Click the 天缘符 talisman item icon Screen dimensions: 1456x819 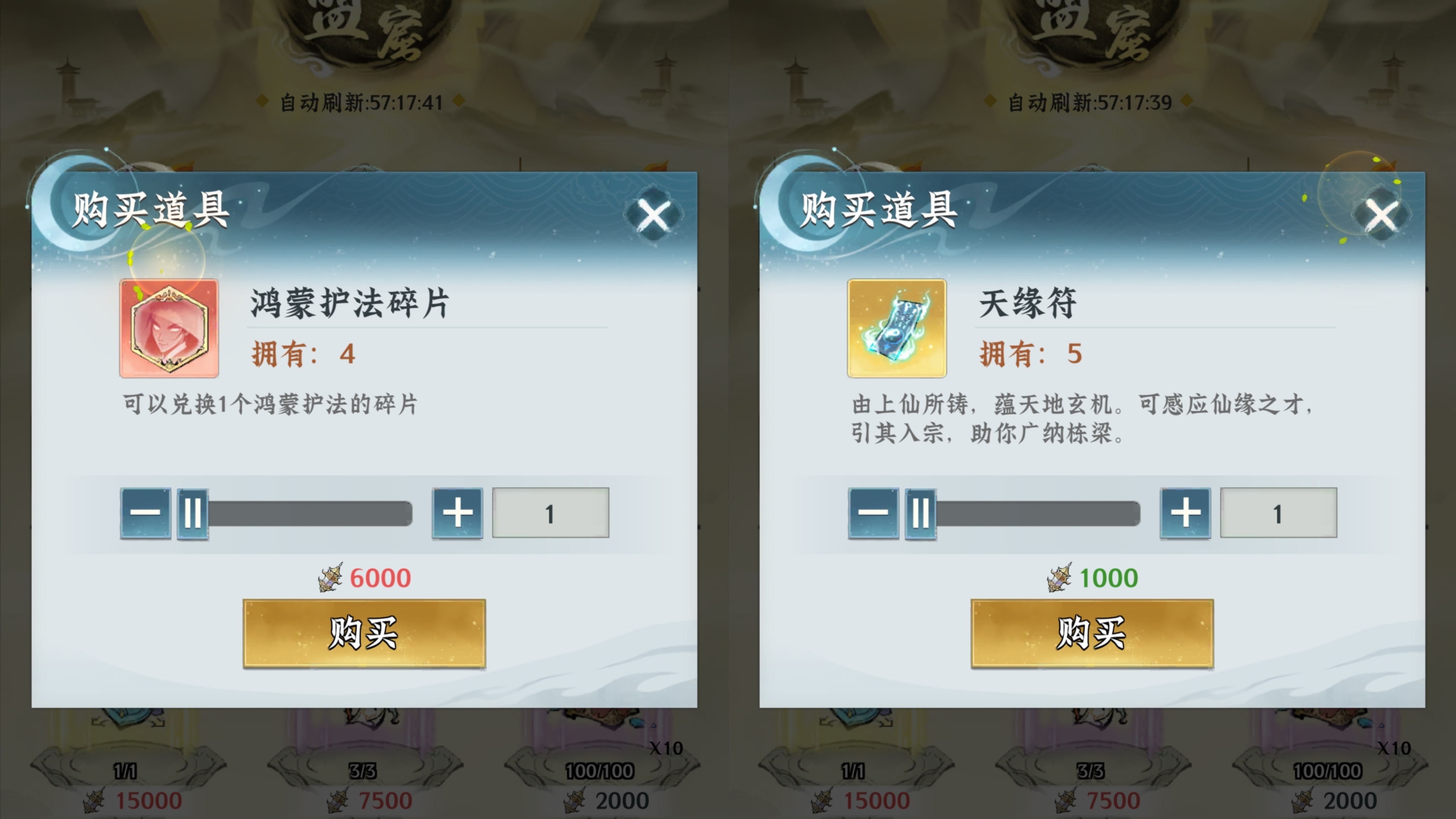[897, 328]
